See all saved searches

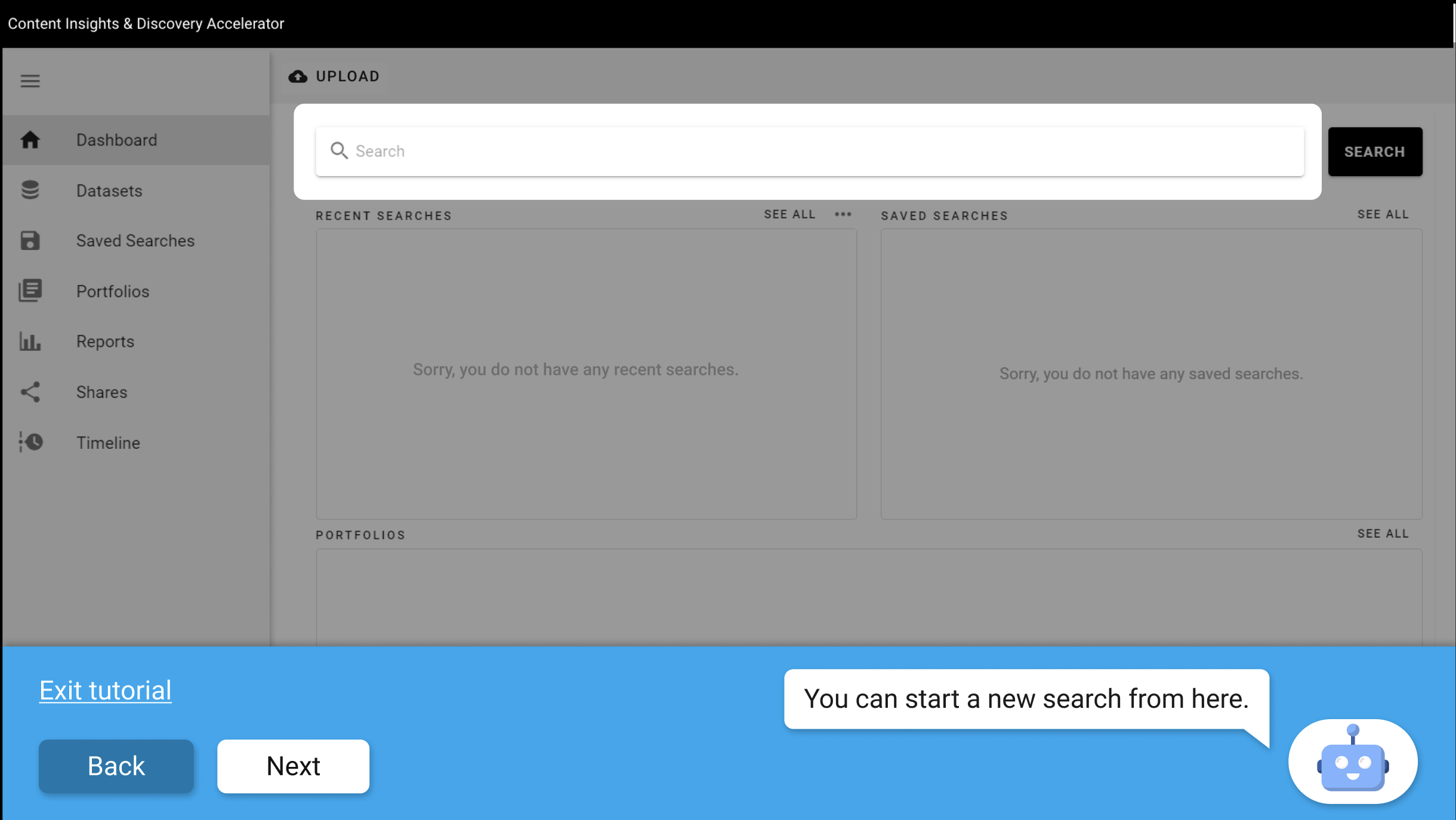click(1383, 214)
